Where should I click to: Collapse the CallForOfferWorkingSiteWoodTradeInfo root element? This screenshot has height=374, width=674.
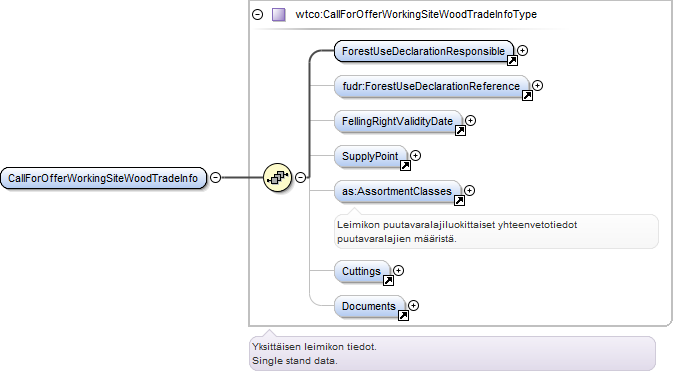(x=215, y=178)
